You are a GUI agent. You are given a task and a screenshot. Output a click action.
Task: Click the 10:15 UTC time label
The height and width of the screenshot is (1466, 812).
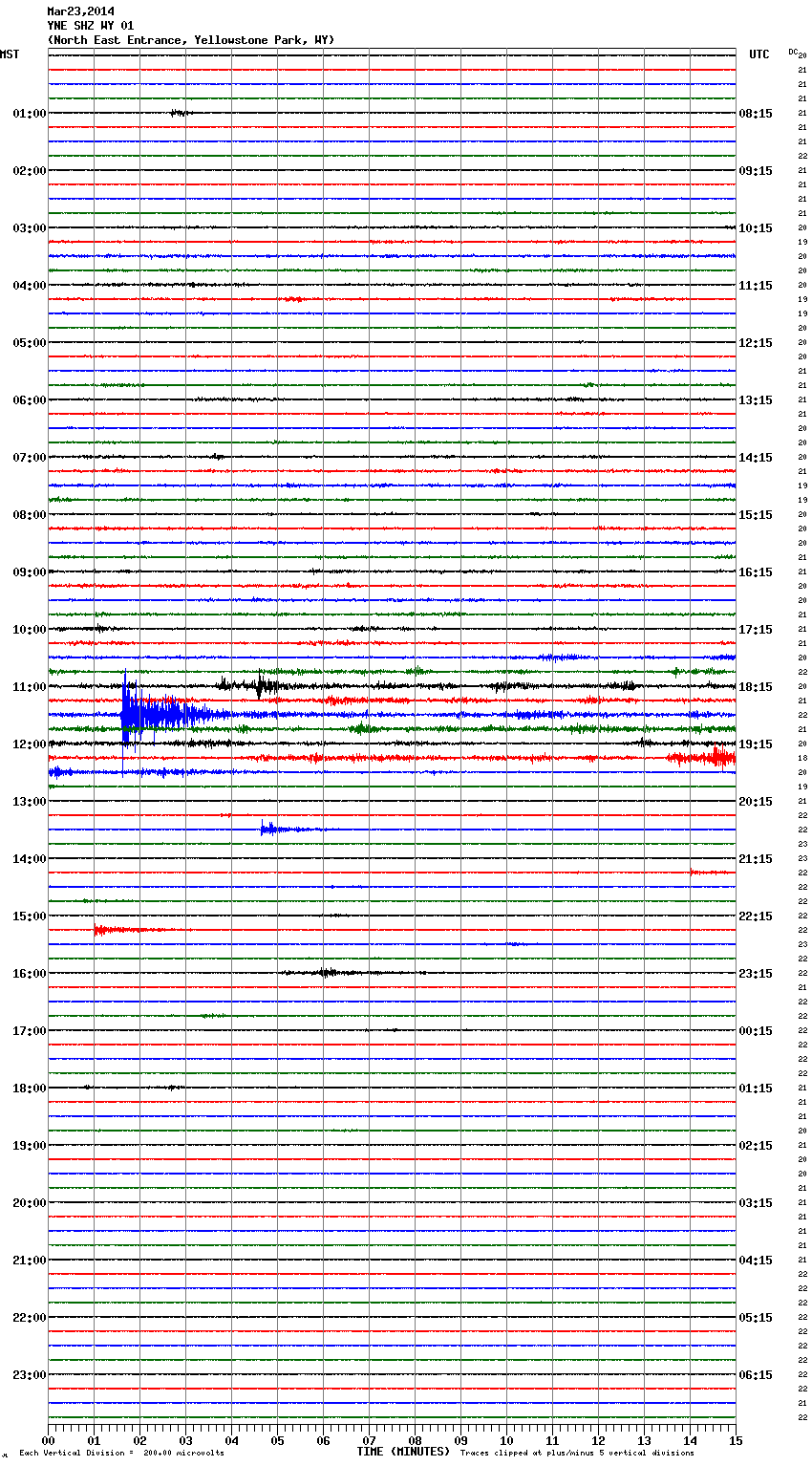point(756,228)
